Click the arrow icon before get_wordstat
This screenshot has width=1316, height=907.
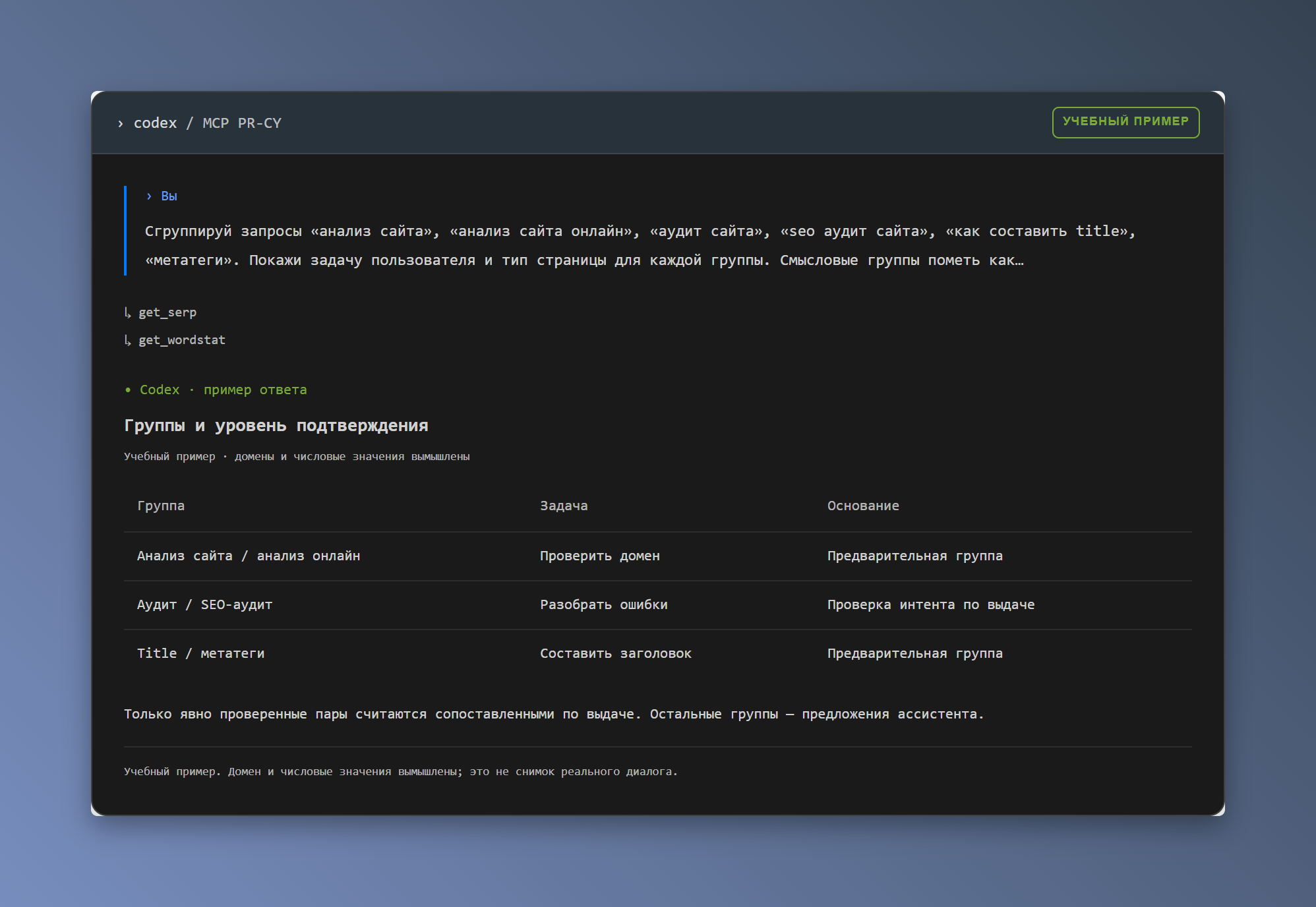tap(128, 340)
